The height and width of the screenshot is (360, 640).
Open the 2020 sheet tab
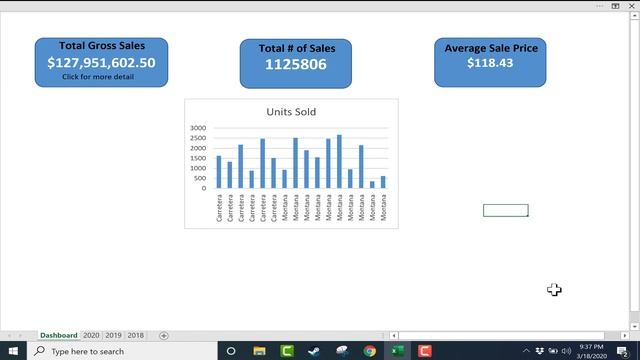pyautogui.click(x=91, y=335)
